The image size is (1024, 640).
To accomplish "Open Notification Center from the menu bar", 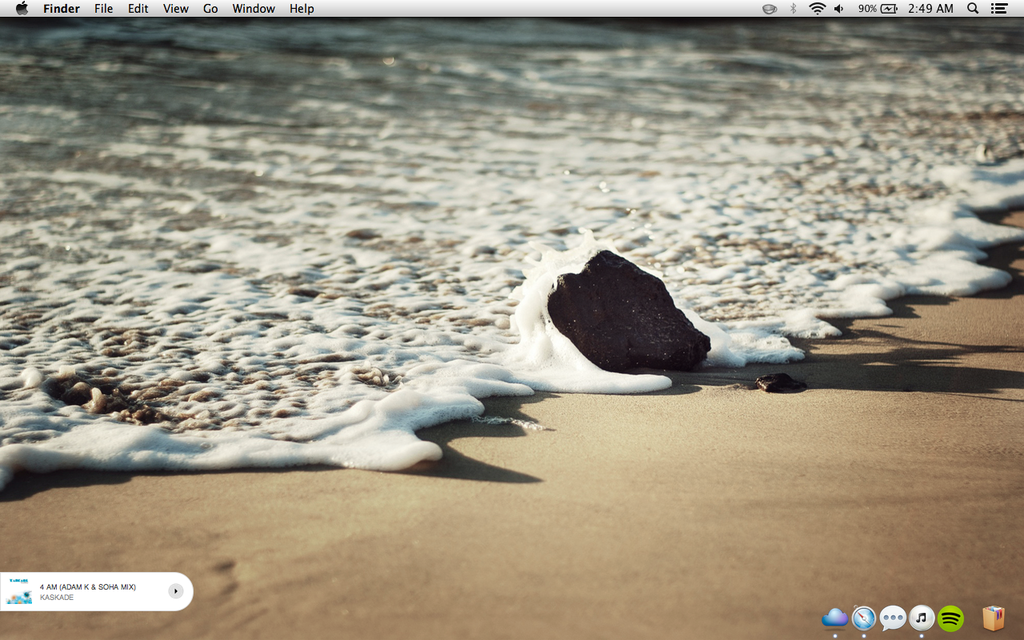I will coord(999,9).
